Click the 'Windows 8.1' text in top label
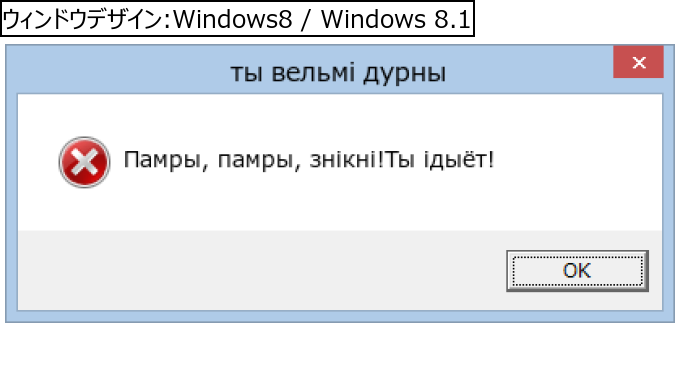The height and width of the screenshot is (368, 680). coord(395,20)
